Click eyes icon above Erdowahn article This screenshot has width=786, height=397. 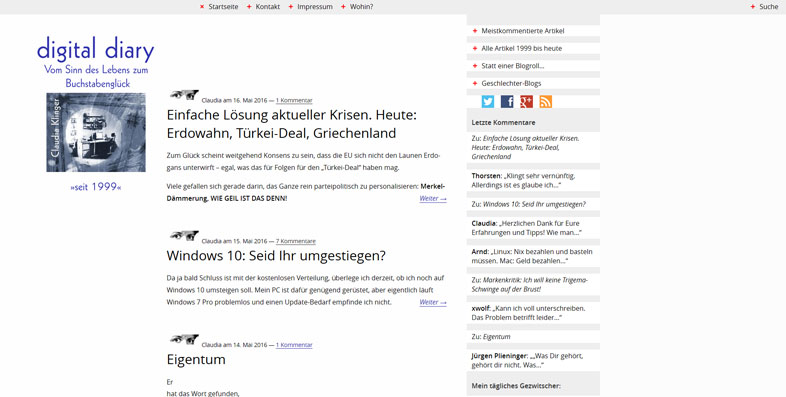pos(184,95)
